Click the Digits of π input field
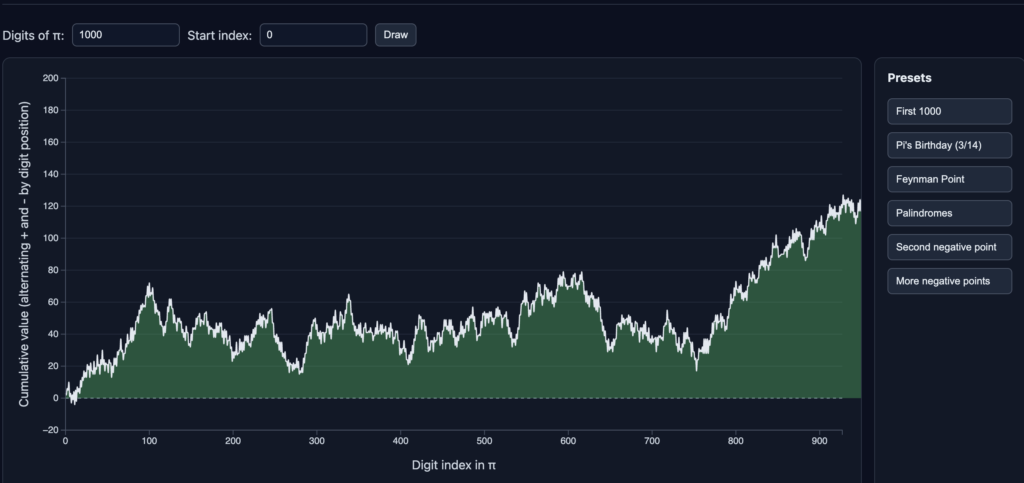1024x483 pixels. (x=125, y=35)
